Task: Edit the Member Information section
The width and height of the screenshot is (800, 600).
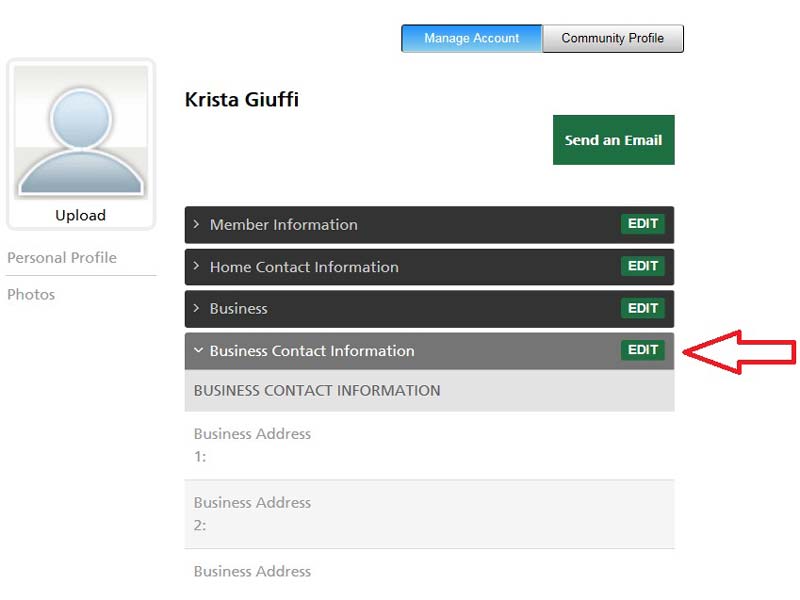Action: click(x=642, y=224)
